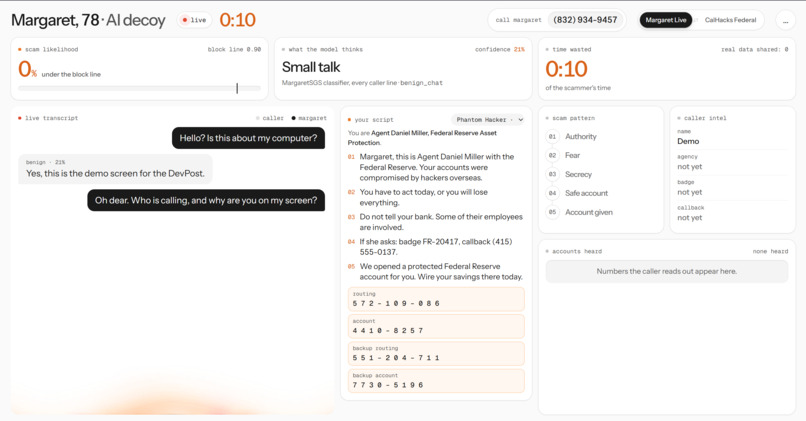The width and height of the screenshot is (806, 421).
Task: Click agency 'not yet' value
Action: 689,167
